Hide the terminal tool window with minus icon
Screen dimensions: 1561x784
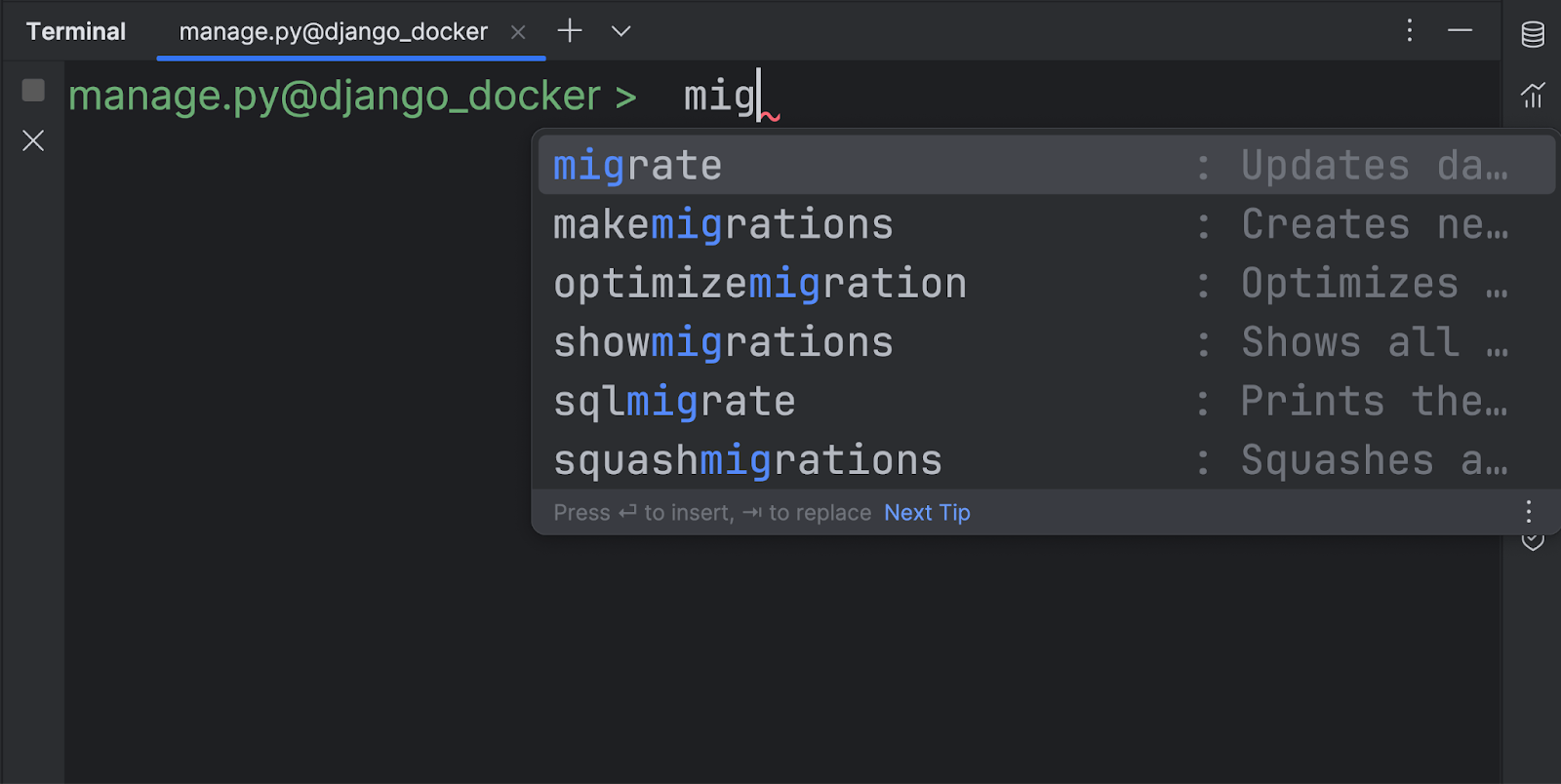1460,31
